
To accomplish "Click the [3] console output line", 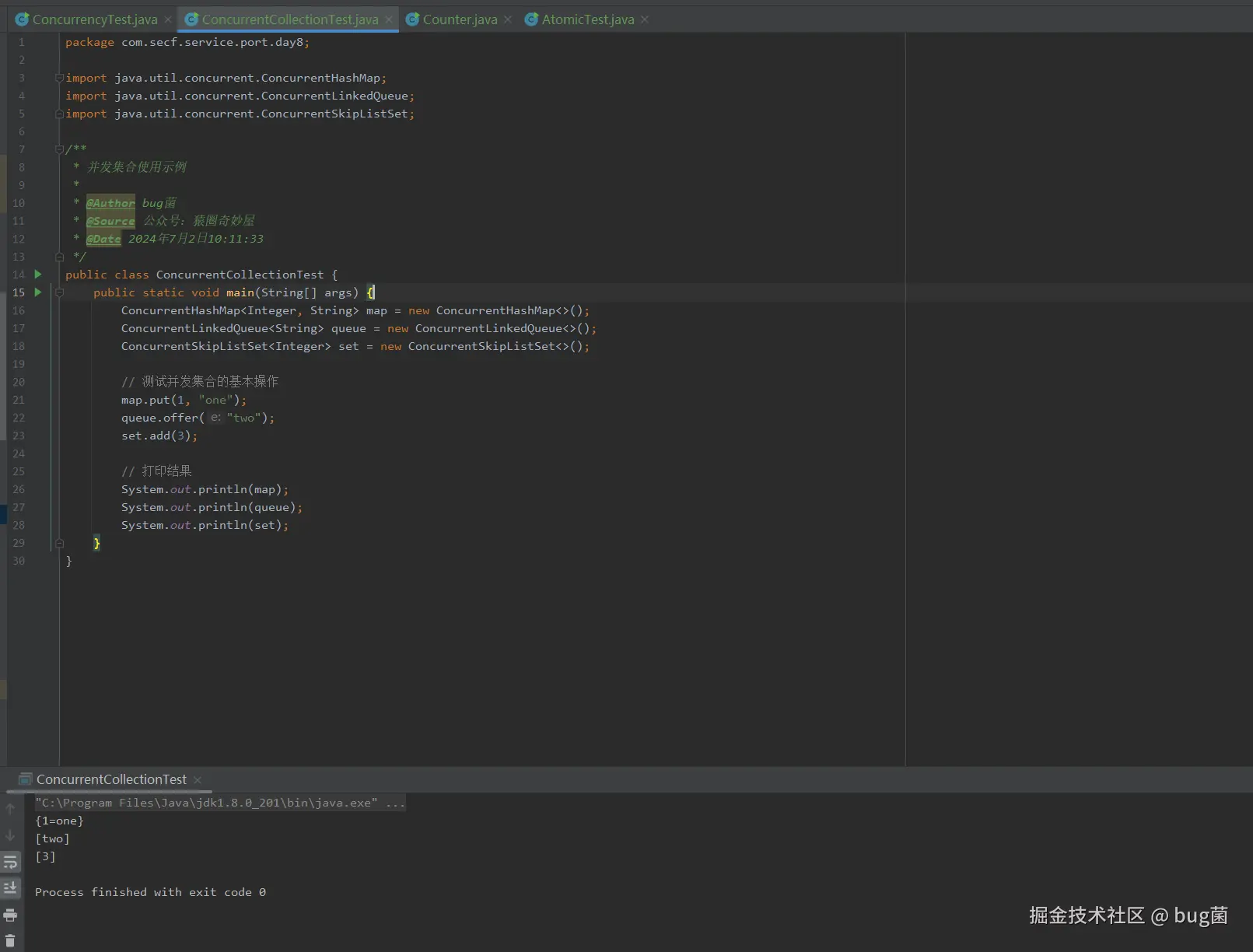I will point(45,856).
